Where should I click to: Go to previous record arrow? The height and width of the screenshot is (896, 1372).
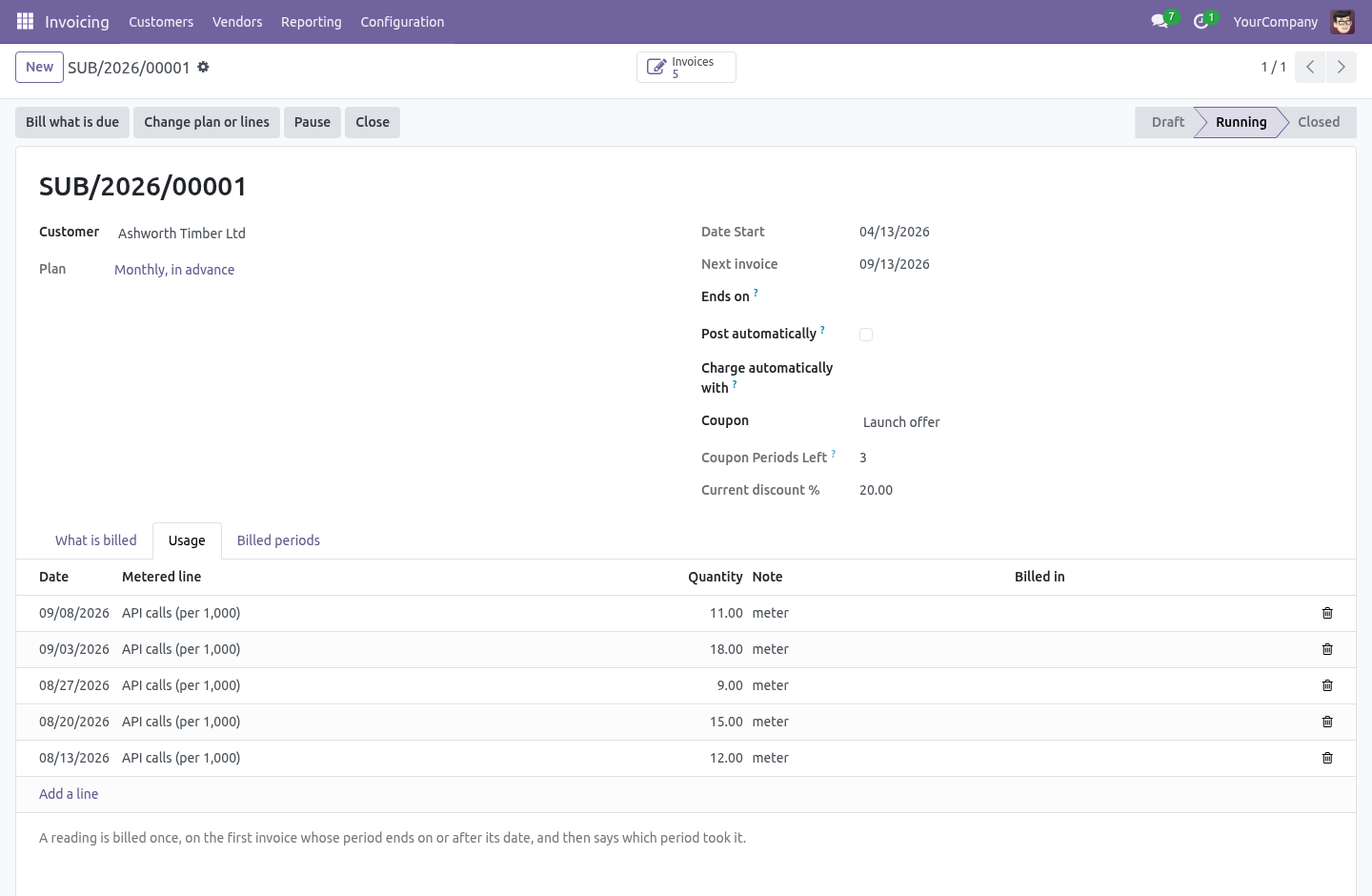(x=1310, y=67)
